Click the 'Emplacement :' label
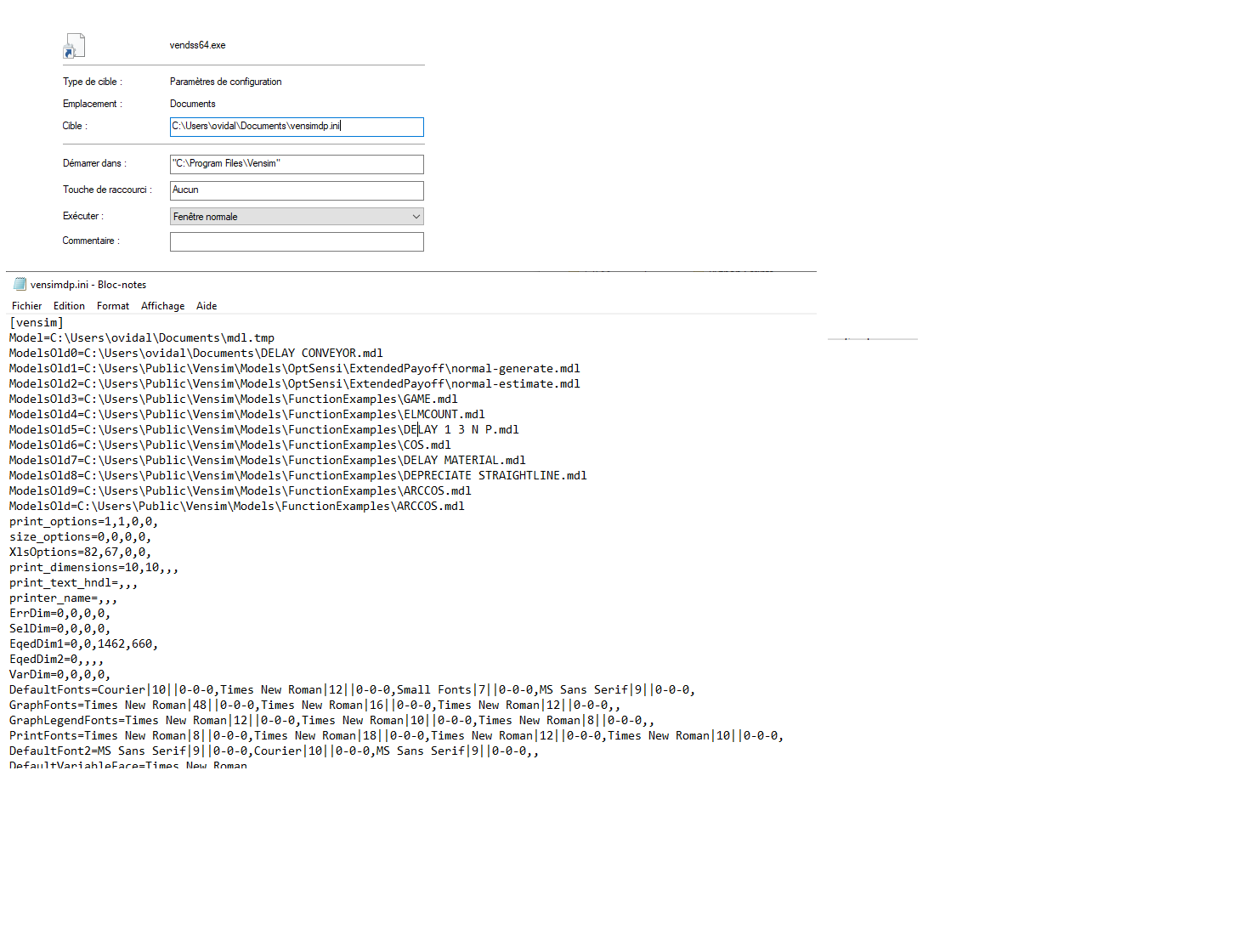Viewport: 1251px width, 952px height. click(x=93, y=104)
